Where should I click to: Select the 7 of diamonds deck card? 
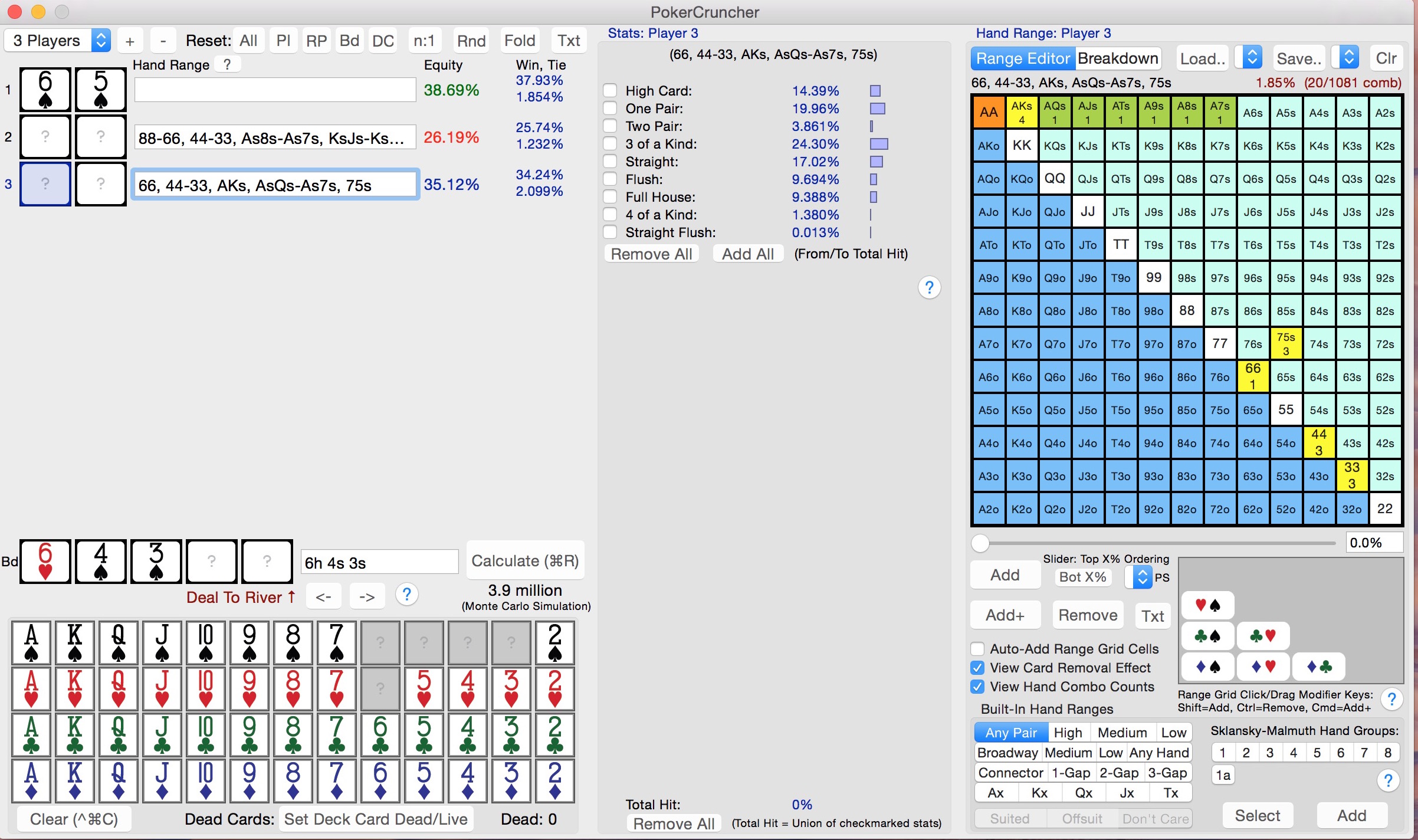tap(337, 780)
